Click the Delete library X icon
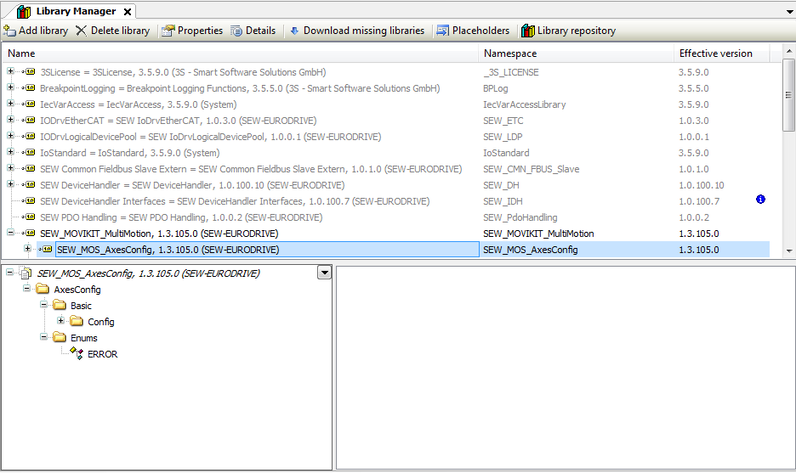This screenshot has width=796, height=473. coord(81,31)
